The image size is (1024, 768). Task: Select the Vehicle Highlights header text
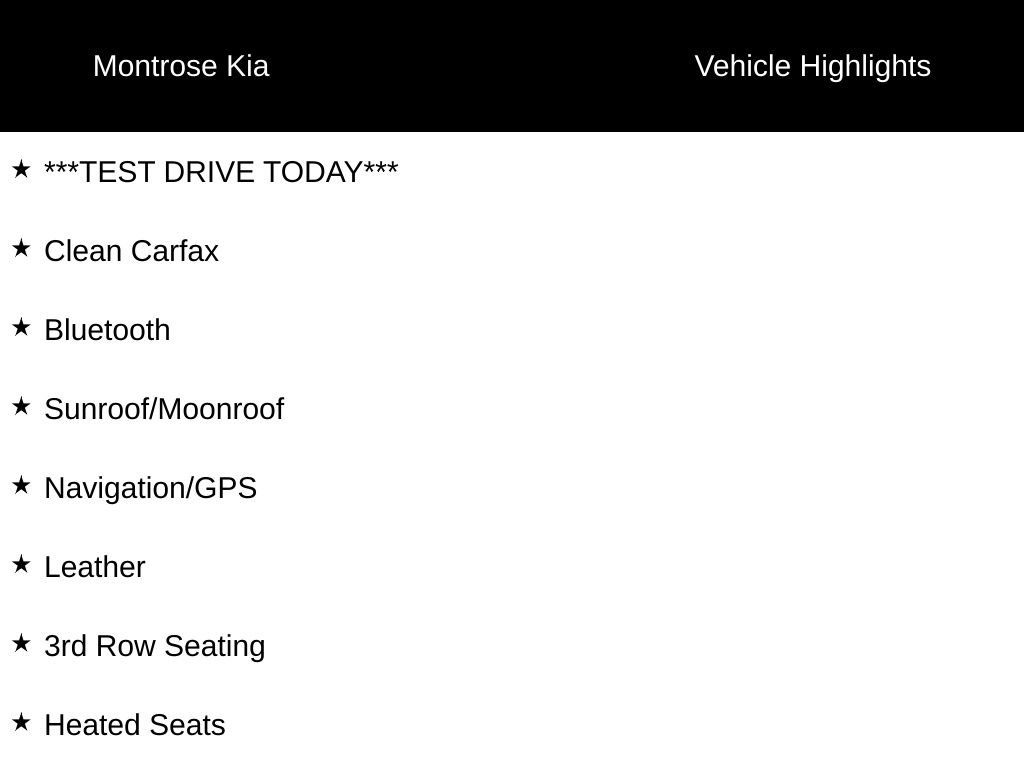pos(812,66)
